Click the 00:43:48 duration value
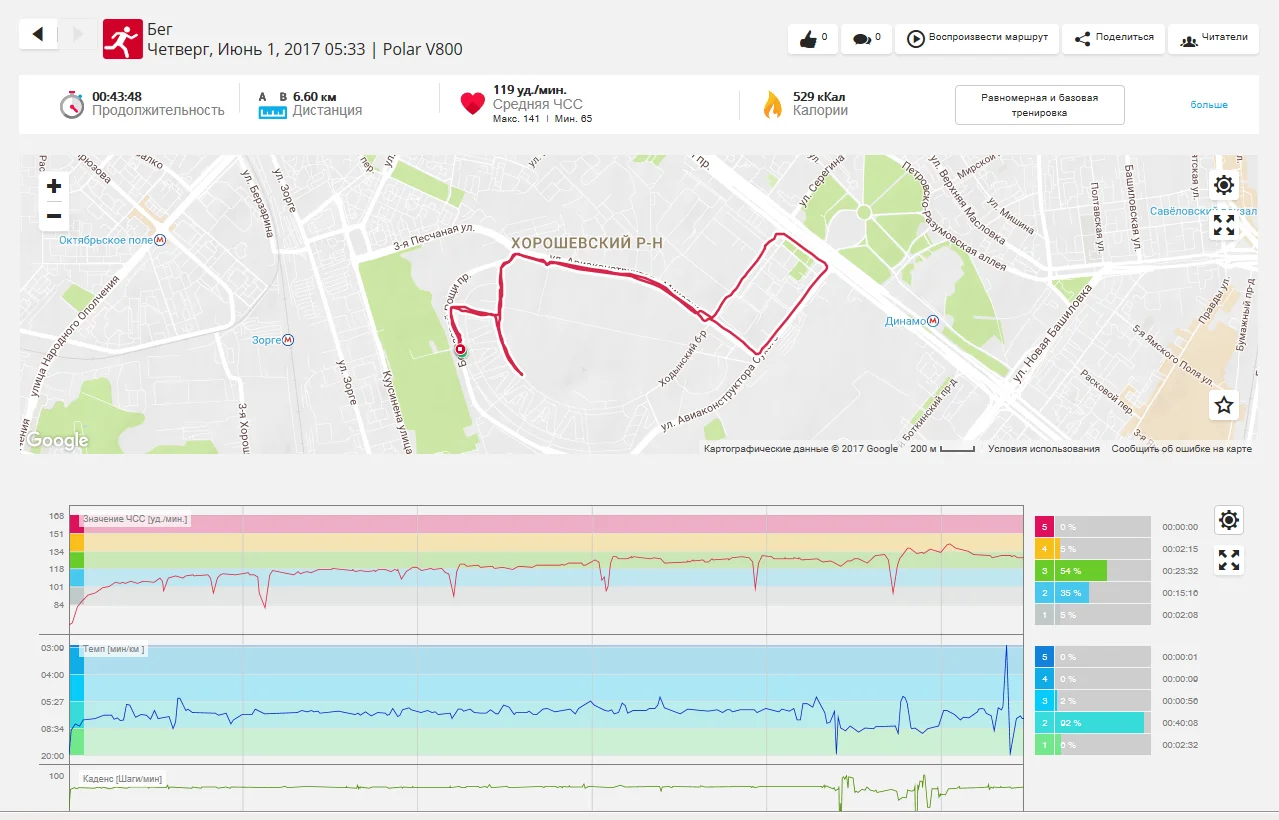The image size is (1279, 820). (x=117, y=96)
